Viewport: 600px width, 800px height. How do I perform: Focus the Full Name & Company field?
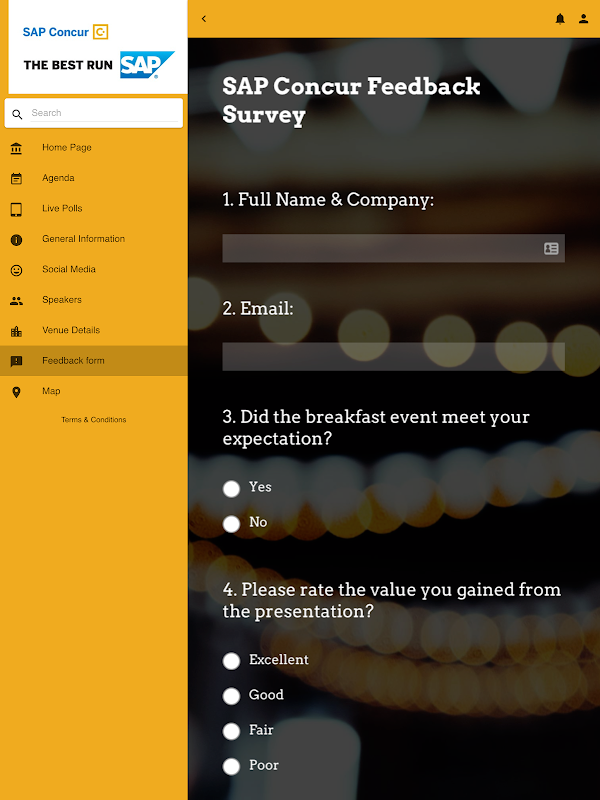(x=393, y=248)
